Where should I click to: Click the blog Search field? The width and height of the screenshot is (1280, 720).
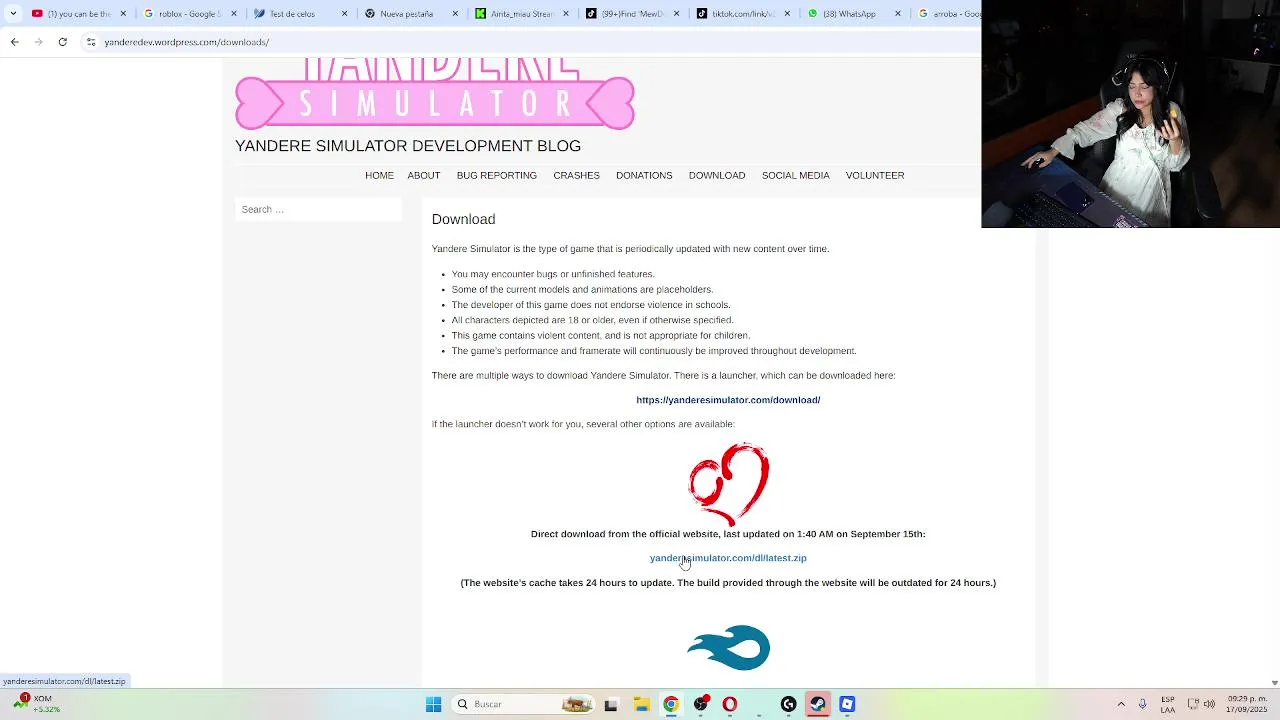pyautogui.click(x=318, y=209)
